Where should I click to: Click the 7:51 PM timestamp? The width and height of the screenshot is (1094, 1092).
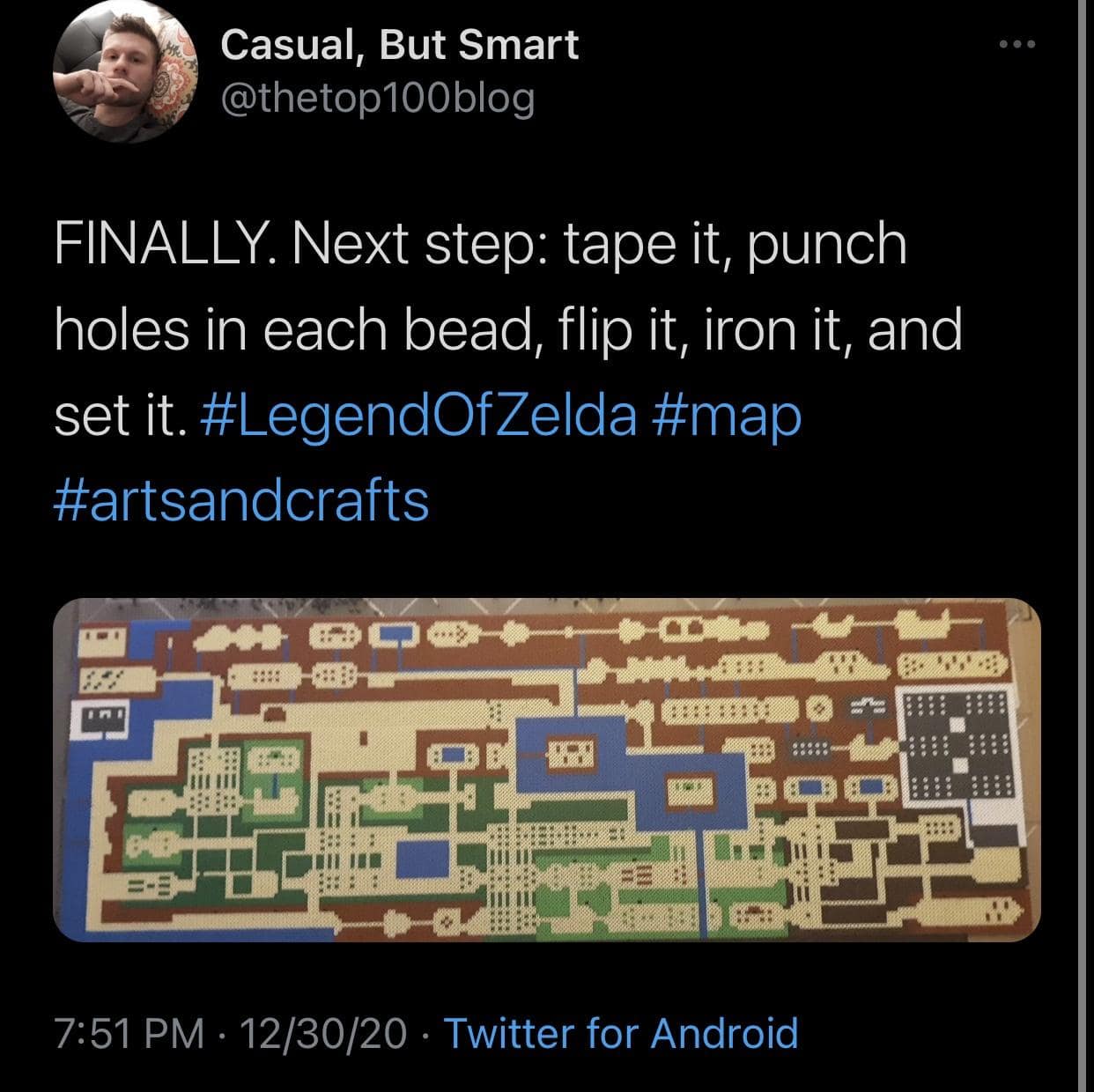(129, 1033)
